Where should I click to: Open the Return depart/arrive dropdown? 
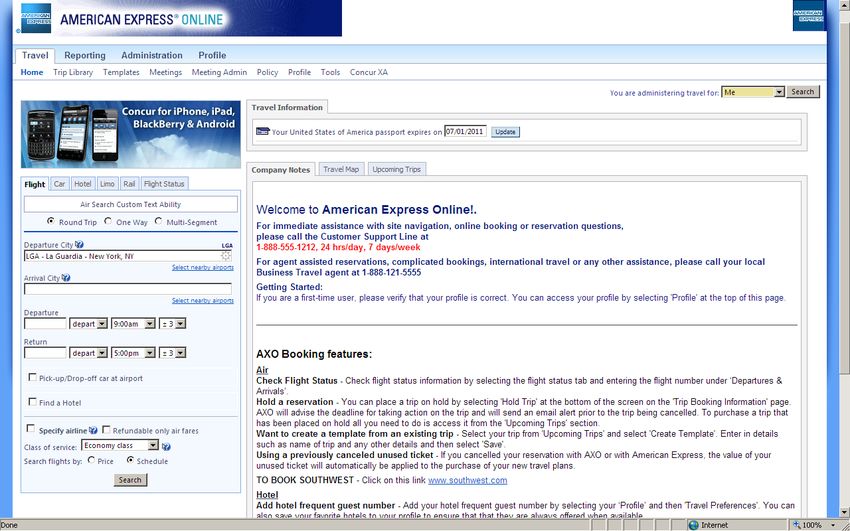(88, 353)
